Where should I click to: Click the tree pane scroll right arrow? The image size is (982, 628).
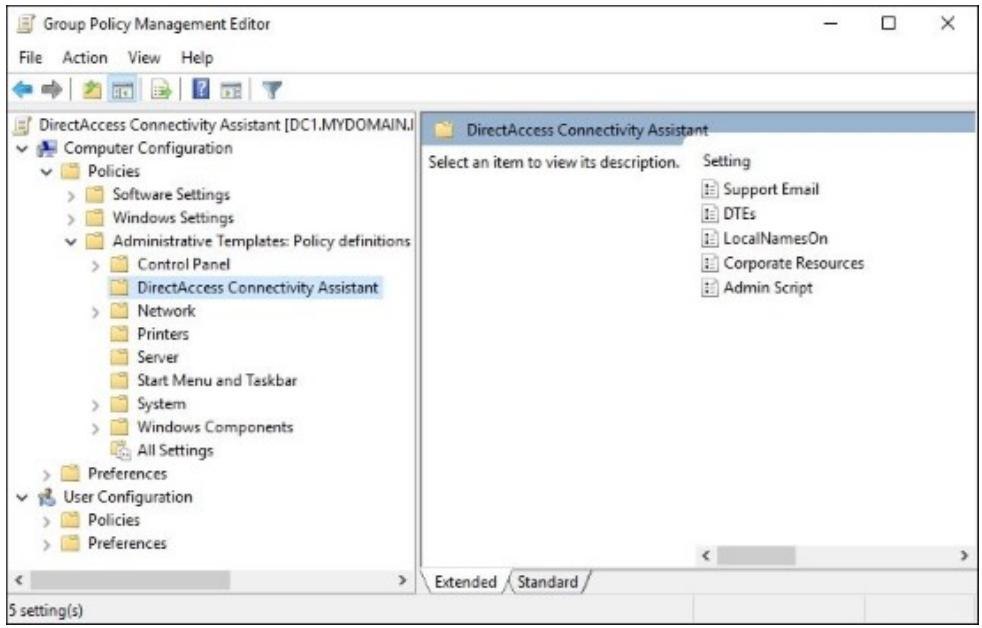click(403, 580)
